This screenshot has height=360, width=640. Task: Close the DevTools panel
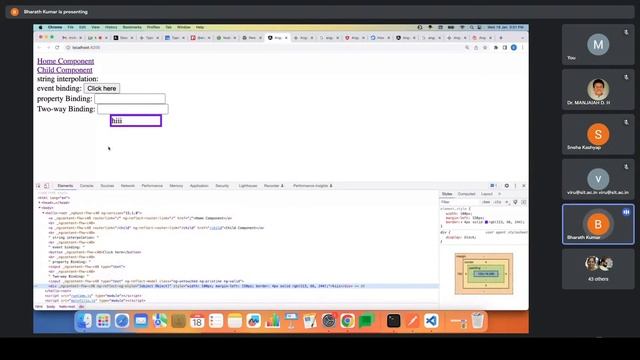click(x=524, y=186)
